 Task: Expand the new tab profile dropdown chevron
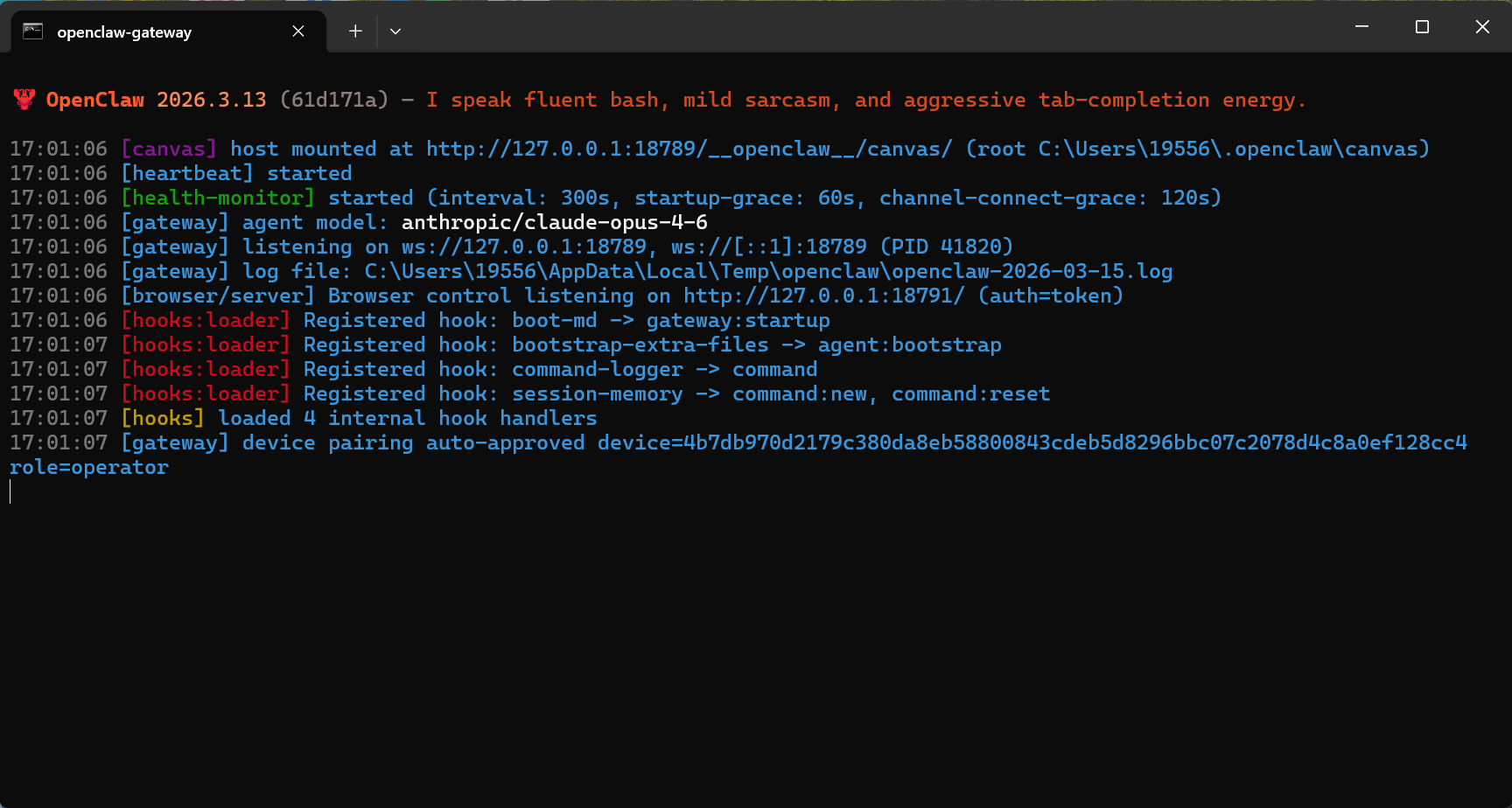click(395, 31)
